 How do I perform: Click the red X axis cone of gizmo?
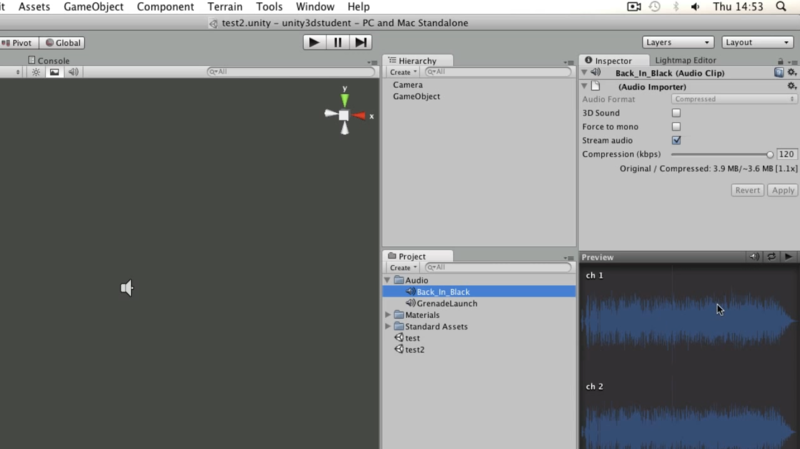[359, 116]
